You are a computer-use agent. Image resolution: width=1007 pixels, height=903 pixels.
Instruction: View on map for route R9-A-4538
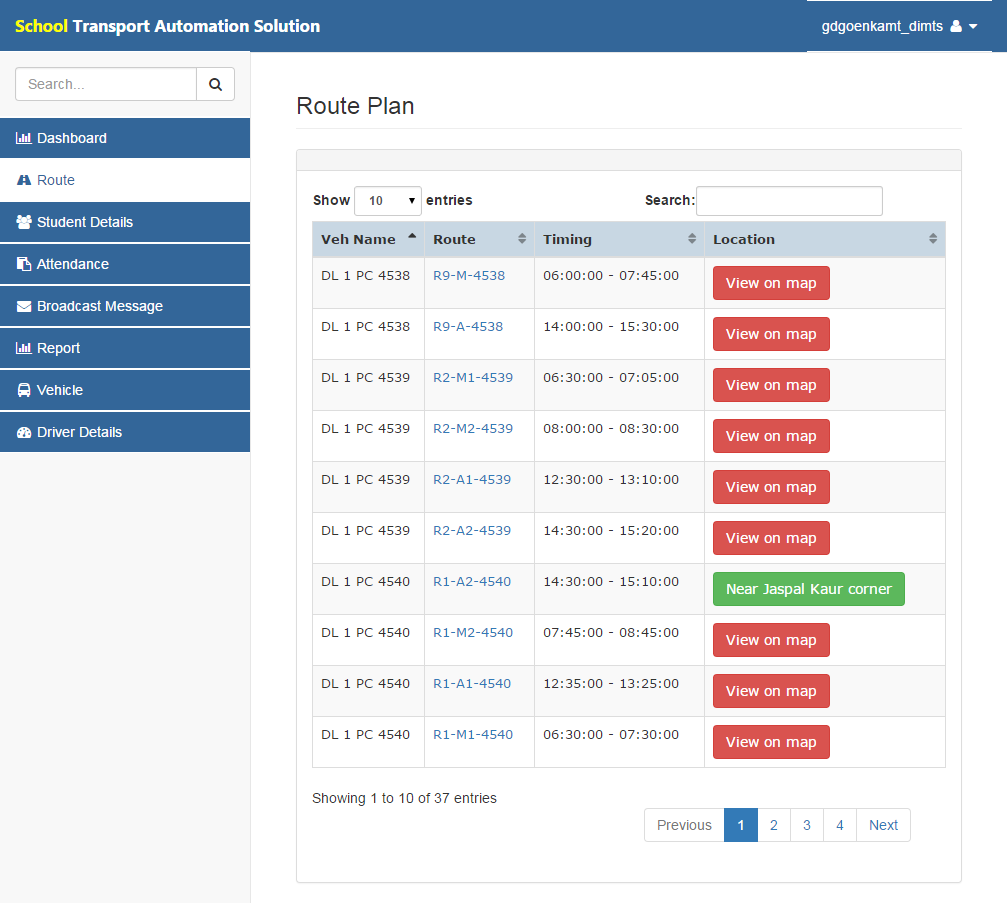pos(771,334)
